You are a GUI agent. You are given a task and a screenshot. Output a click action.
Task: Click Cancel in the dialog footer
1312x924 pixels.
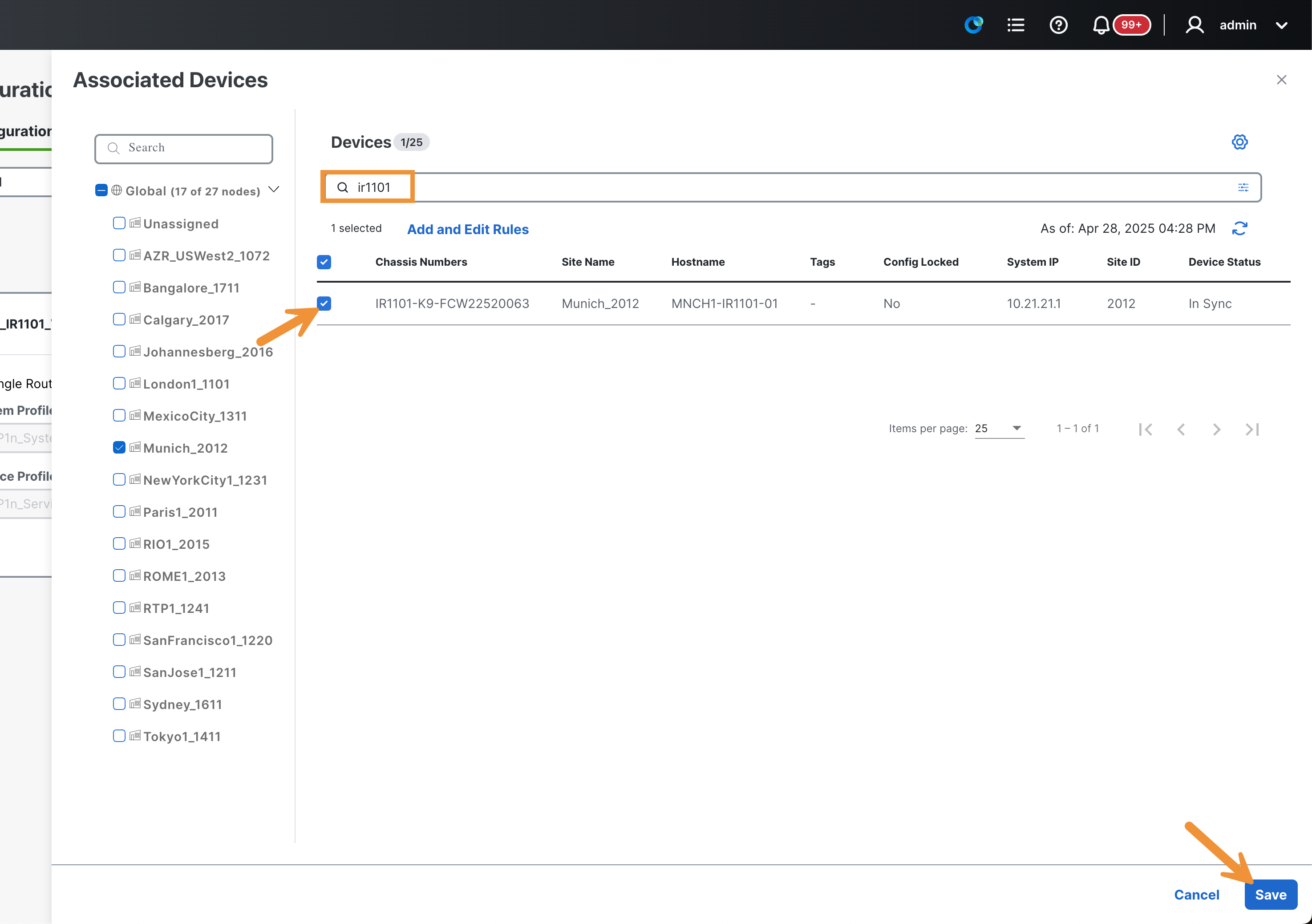click(1197, 895)
